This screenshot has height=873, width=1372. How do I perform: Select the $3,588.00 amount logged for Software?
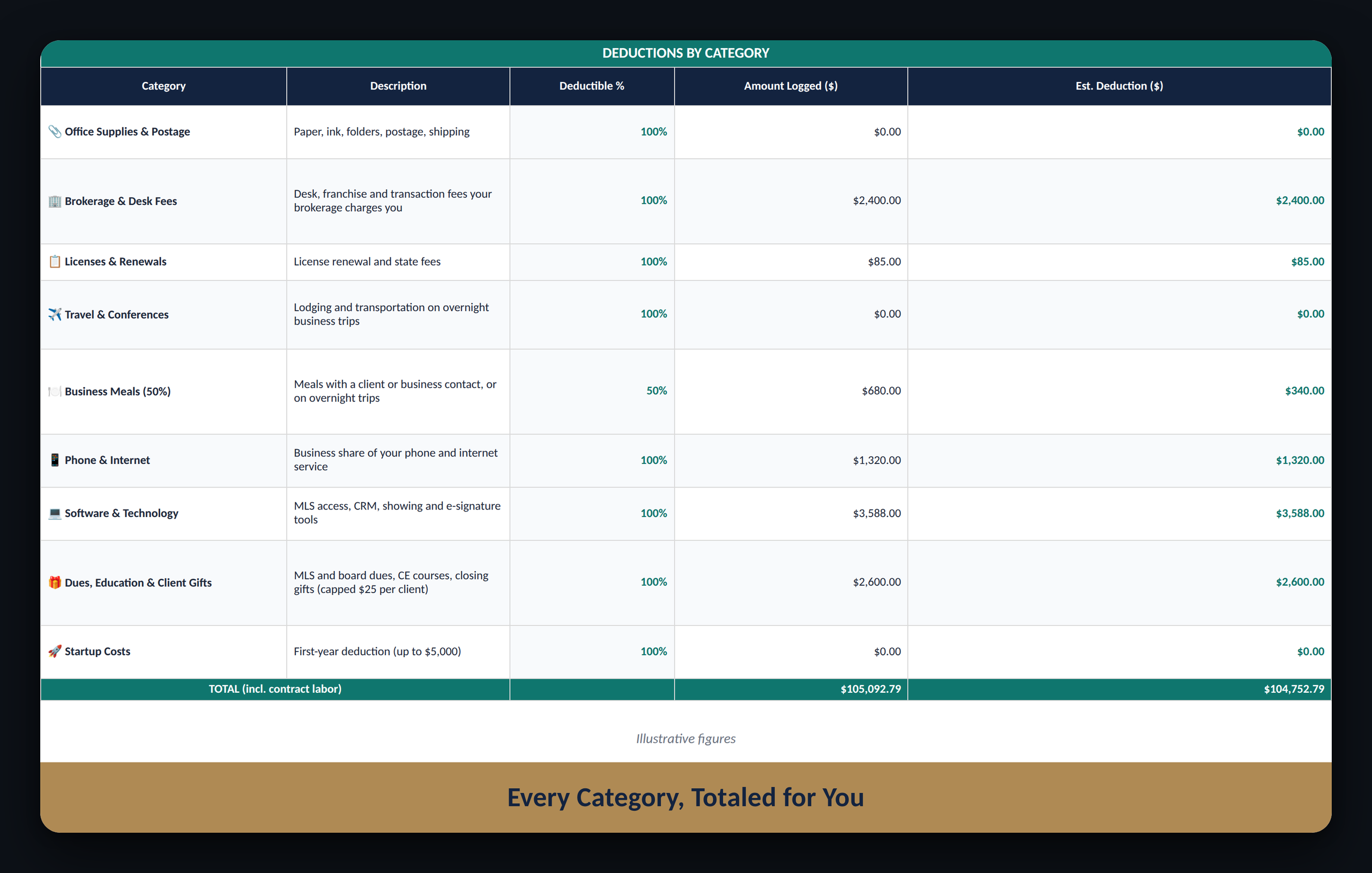coord(877,513)
